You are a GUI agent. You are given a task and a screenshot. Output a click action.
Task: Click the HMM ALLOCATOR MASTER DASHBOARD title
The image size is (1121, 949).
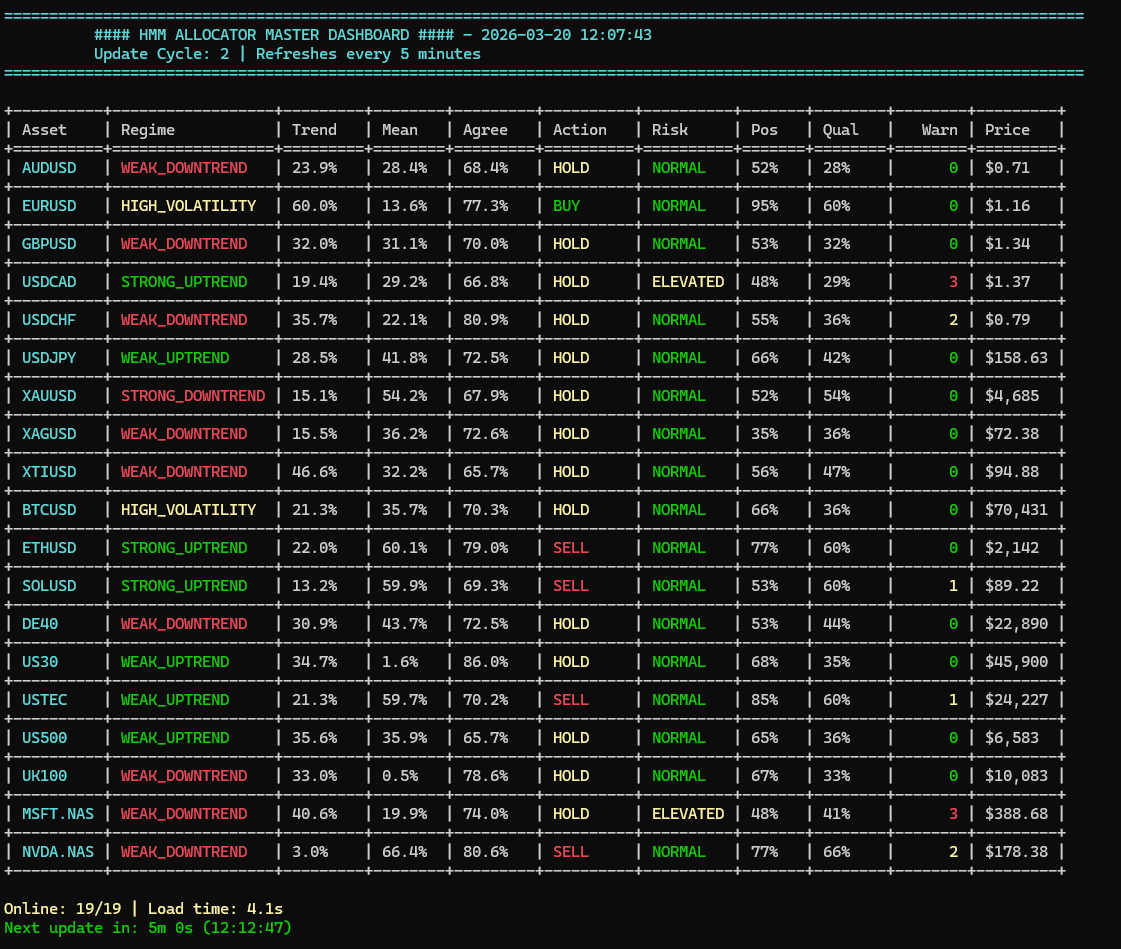[274, 35]
